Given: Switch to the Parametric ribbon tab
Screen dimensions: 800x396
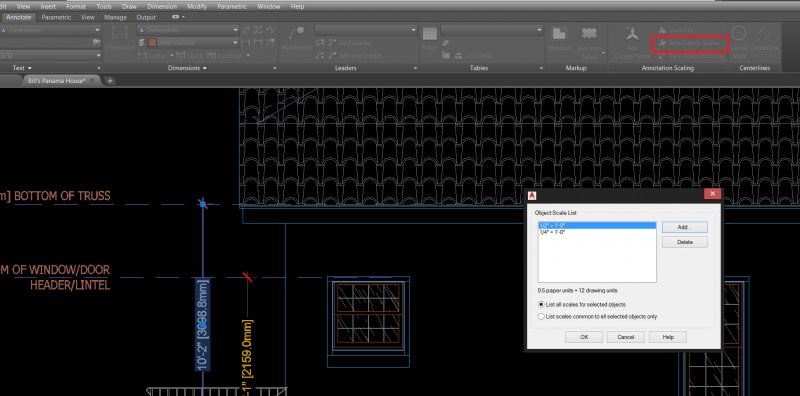Looking at the screenshot, I should click(56, 17).
